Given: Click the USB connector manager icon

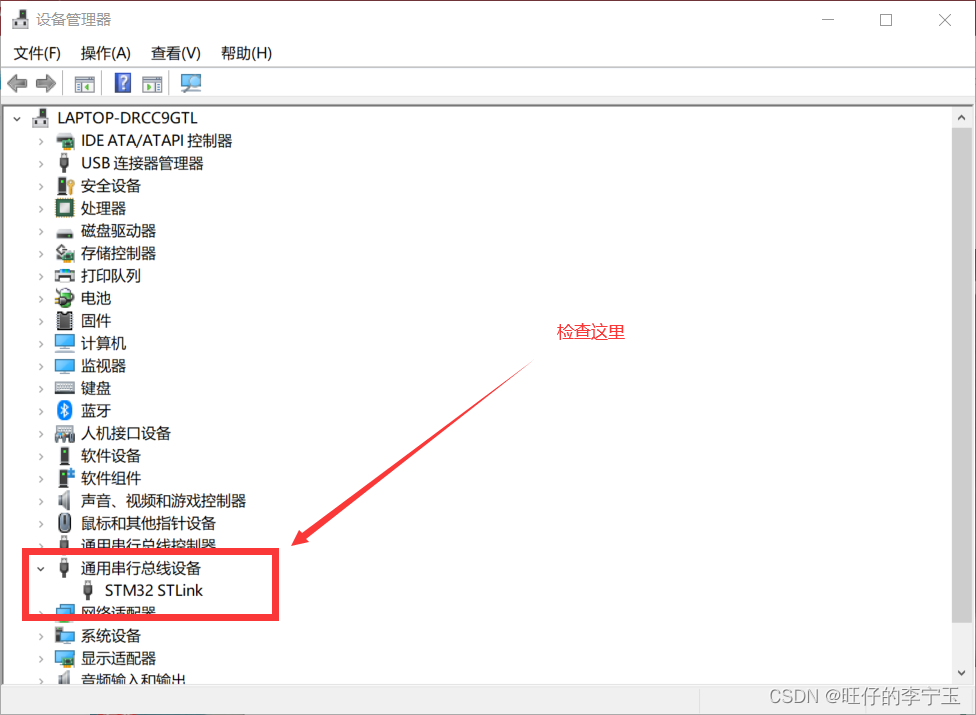Looking at the screenshot, I should [x=63, y=163].
